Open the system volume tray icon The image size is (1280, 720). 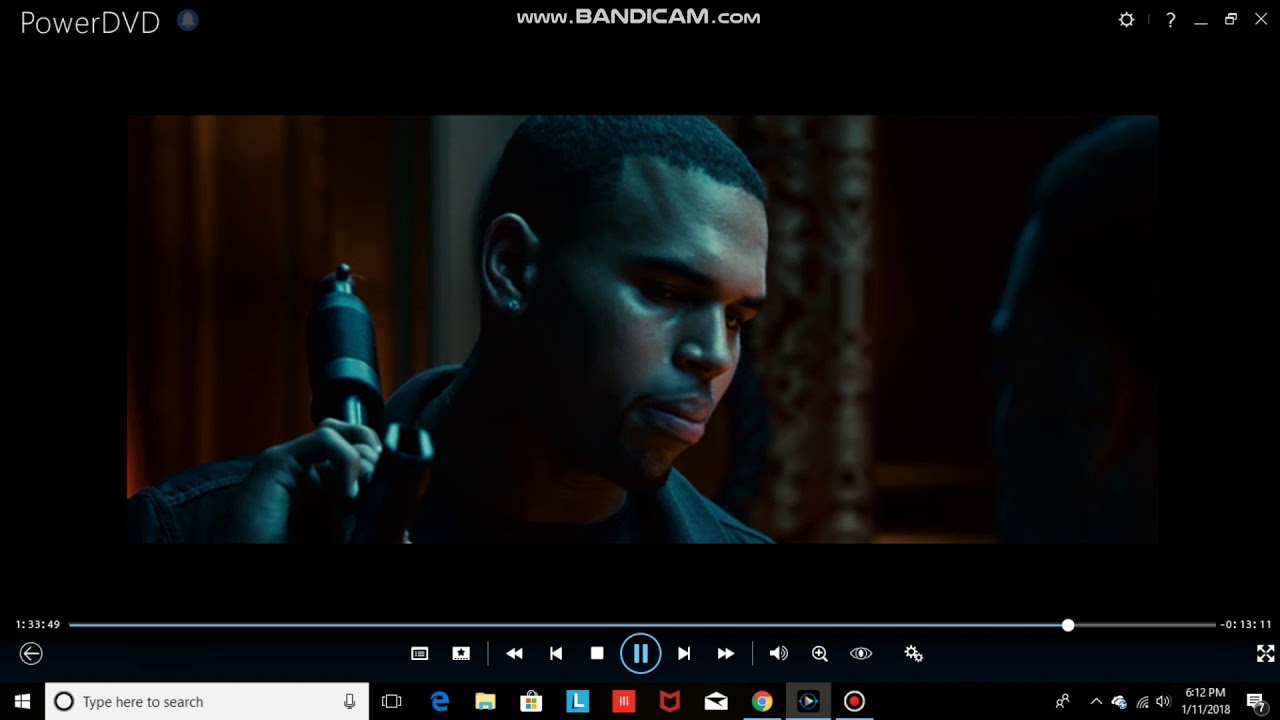(1163, 701)
